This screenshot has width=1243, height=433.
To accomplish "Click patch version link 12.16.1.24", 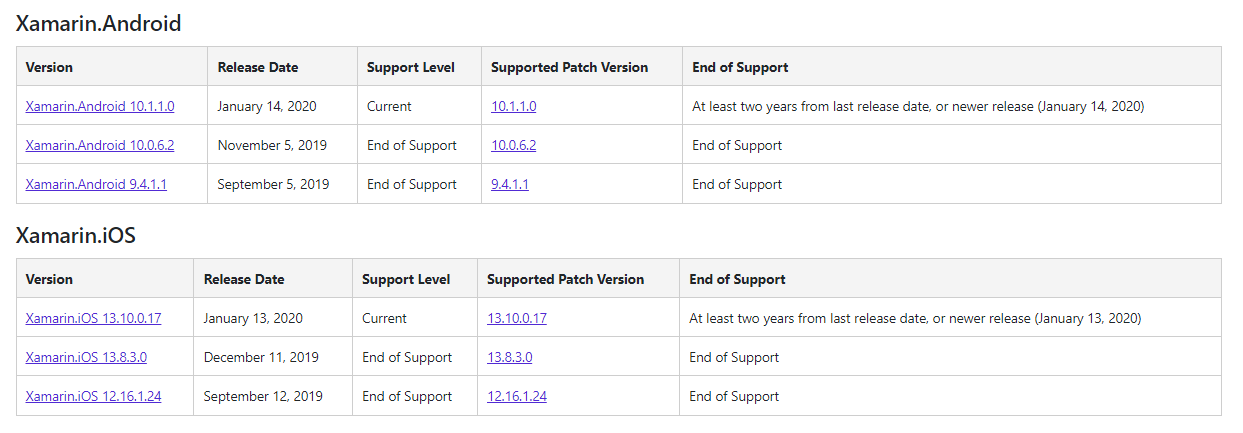I will pyautogui.click(x=517, y=396).
